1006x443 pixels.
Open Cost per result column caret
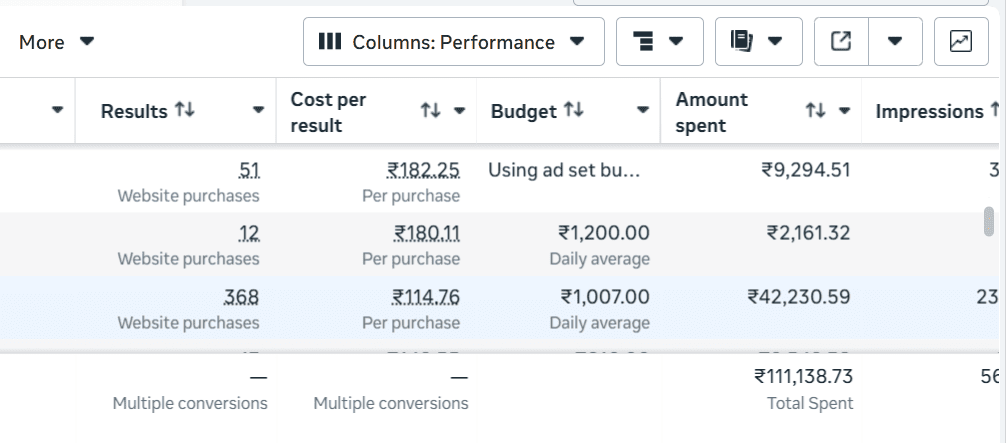(x=460, y=111)
